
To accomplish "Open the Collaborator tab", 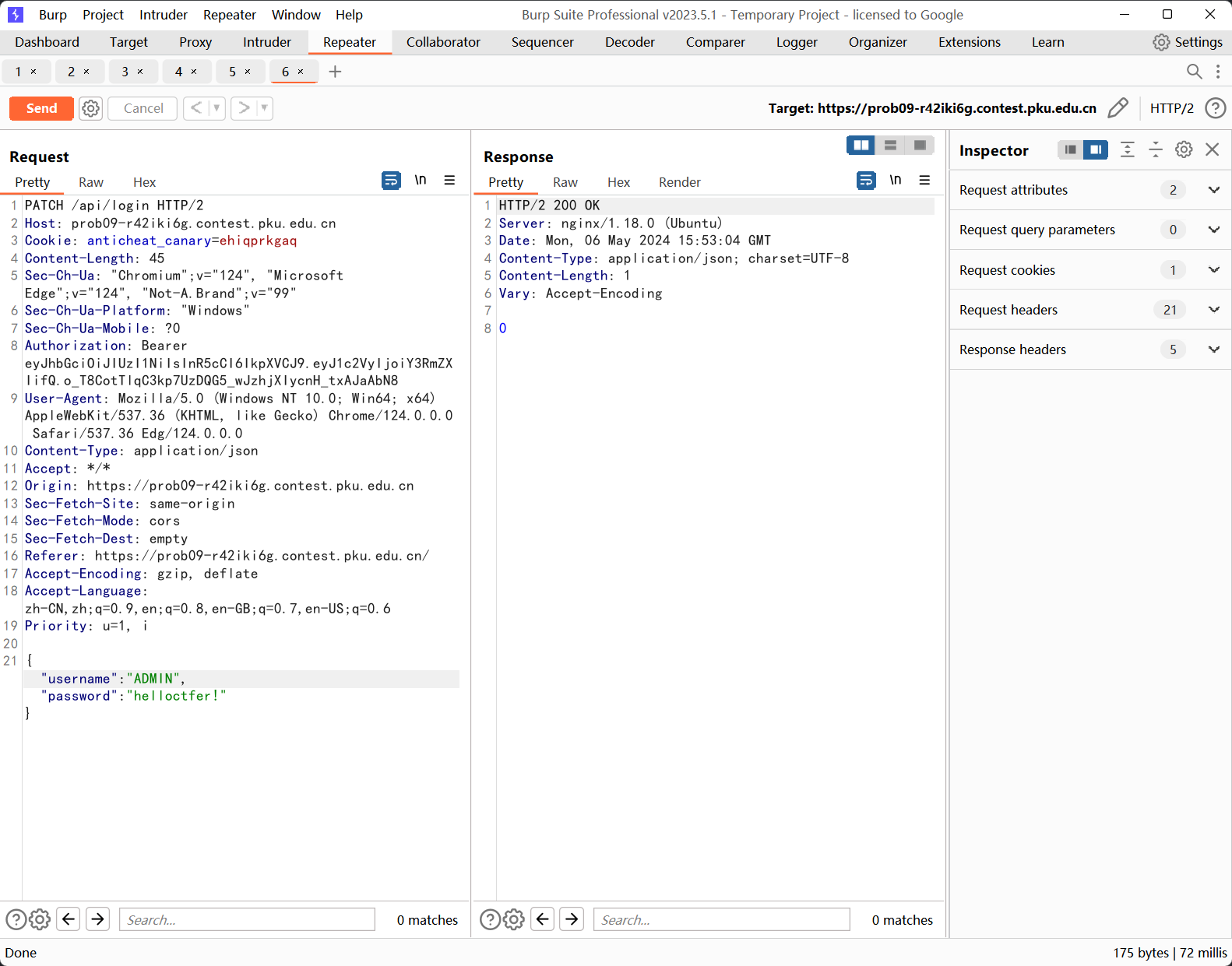I will point(443,42).
